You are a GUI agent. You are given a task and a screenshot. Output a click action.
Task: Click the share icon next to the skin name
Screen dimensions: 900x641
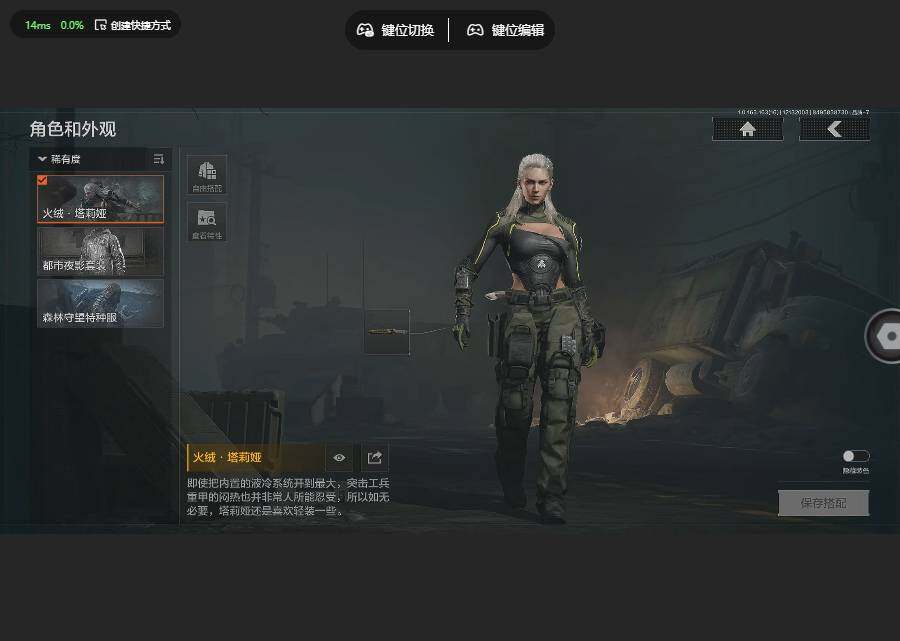[x=374, y=457]
